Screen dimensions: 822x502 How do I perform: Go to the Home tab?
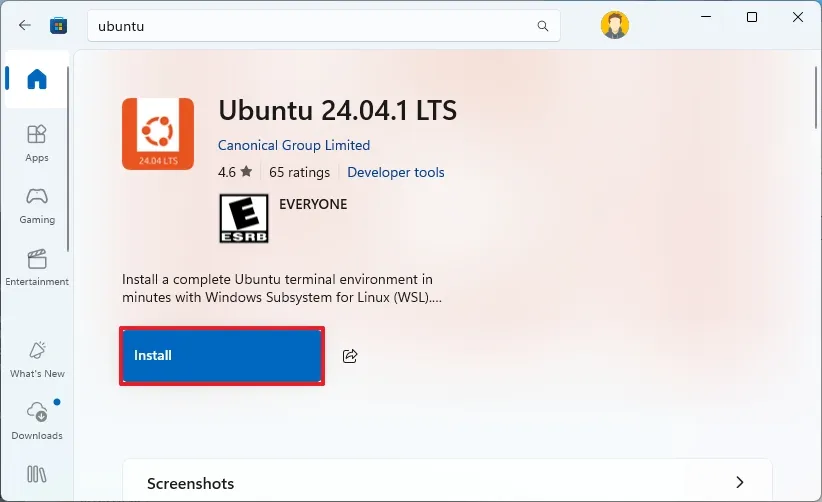click(37, 79)
